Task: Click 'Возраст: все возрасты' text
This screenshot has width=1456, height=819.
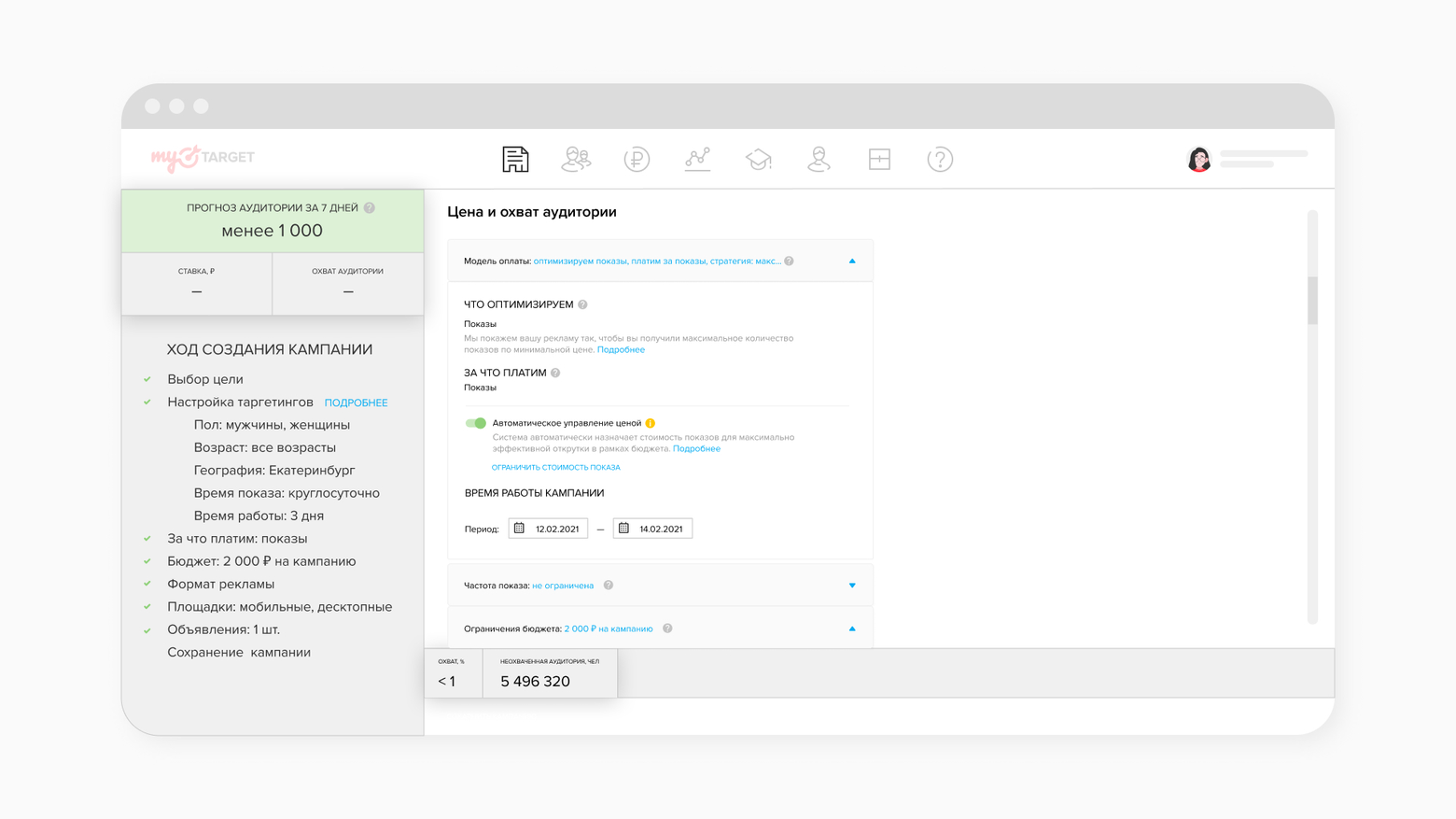Action: pos(264,447)
